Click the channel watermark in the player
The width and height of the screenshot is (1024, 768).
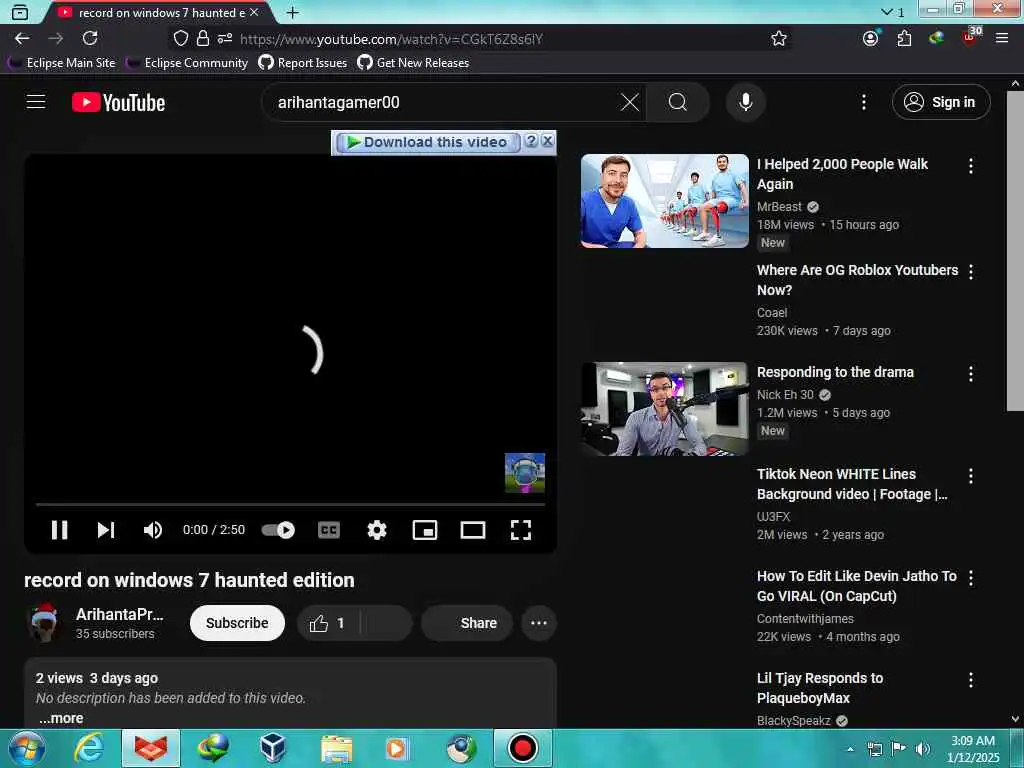pyautogui.click(x=524, y=473)
